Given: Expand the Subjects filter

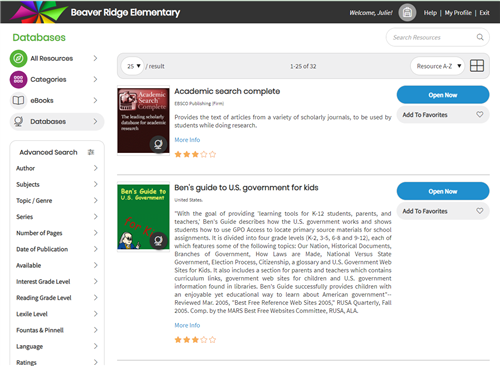Looking at the screenshot, I should pyautogui.click(x=57, y=184).
